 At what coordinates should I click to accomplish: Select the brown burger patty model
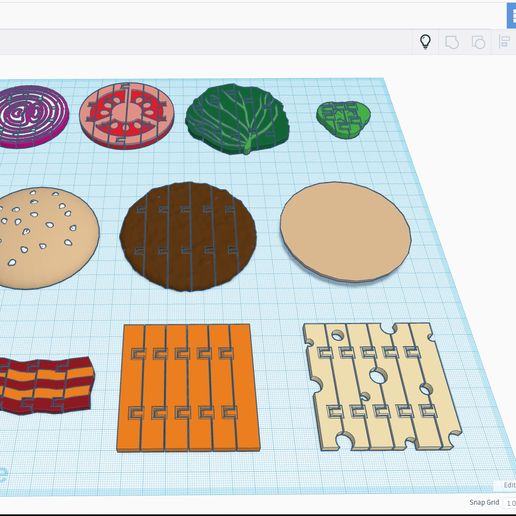pyautogui.click(x=188, y=237)
